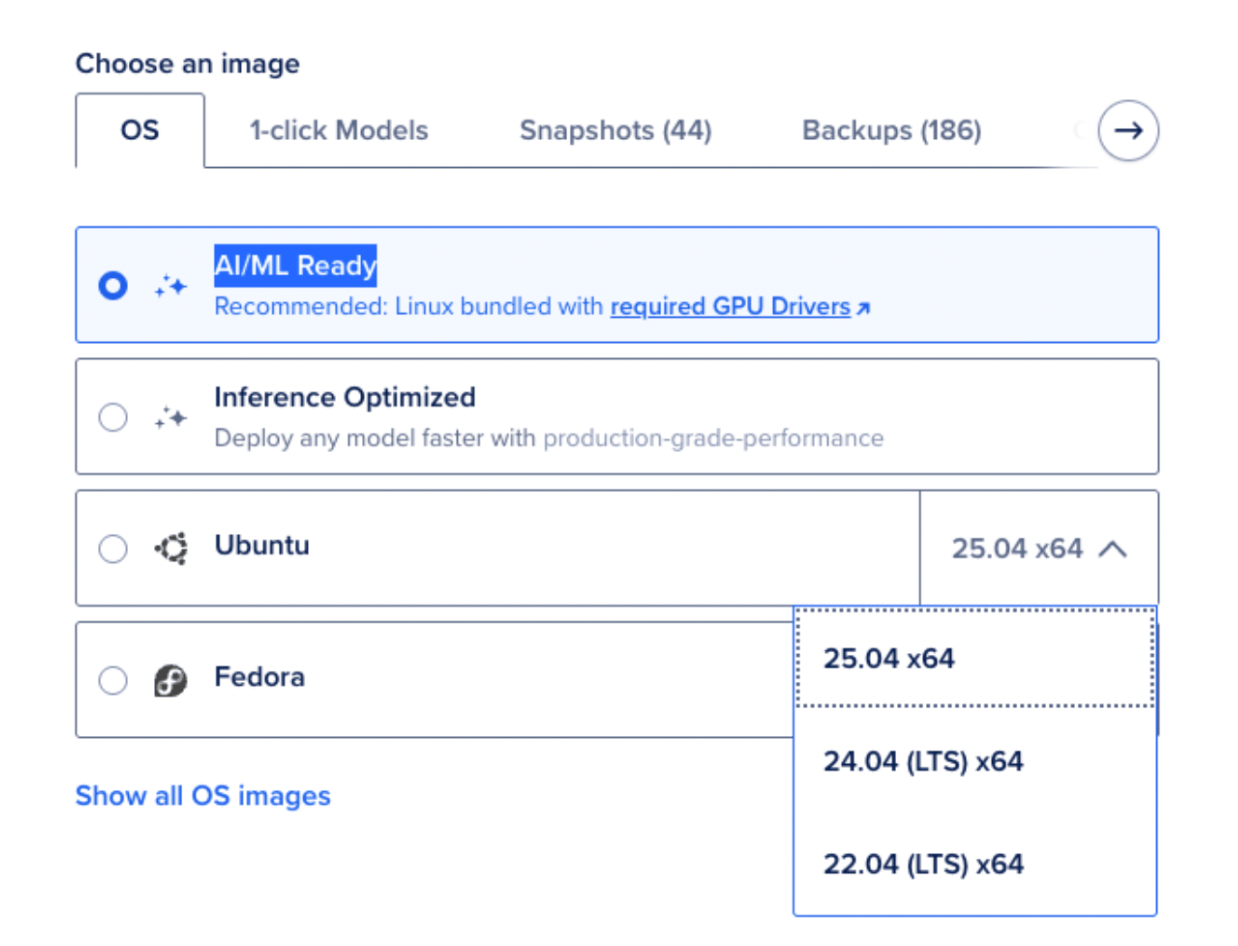Choose the Ubuntu radio button
1238x946 pixels.
click(113, 549)
